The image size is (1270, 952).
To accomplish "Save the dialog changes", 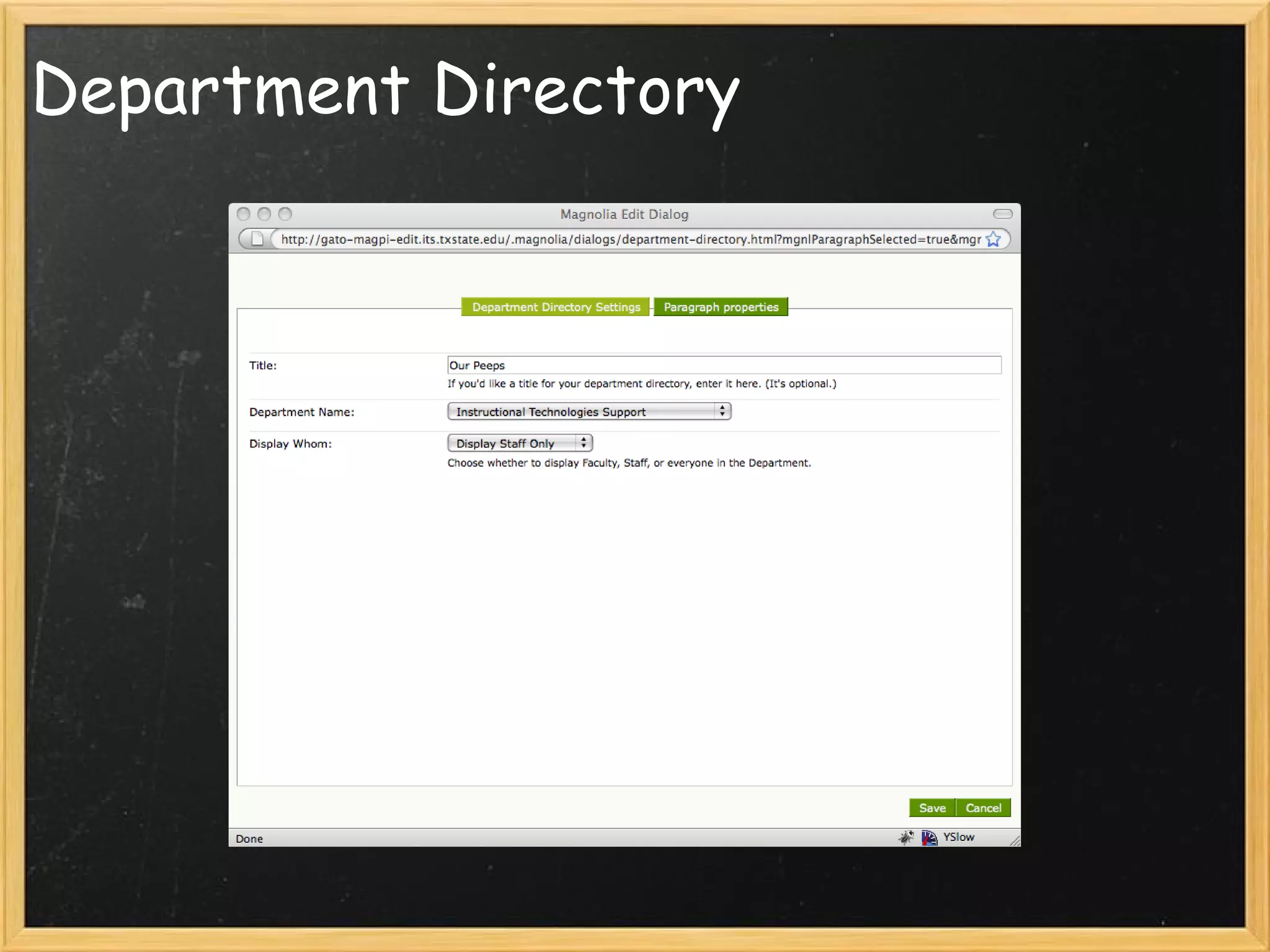I will [932, 808].
